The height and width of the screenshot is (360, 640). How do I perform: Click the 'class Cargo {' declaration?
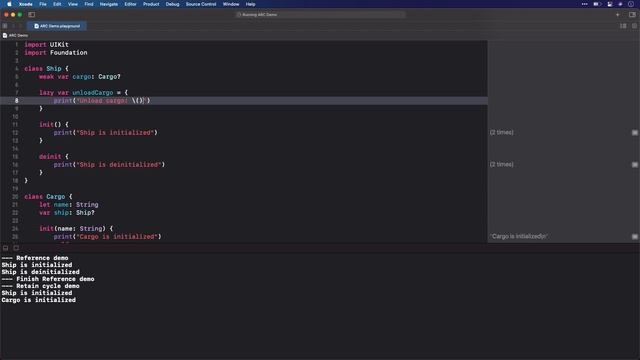click(x=48, y=197)
